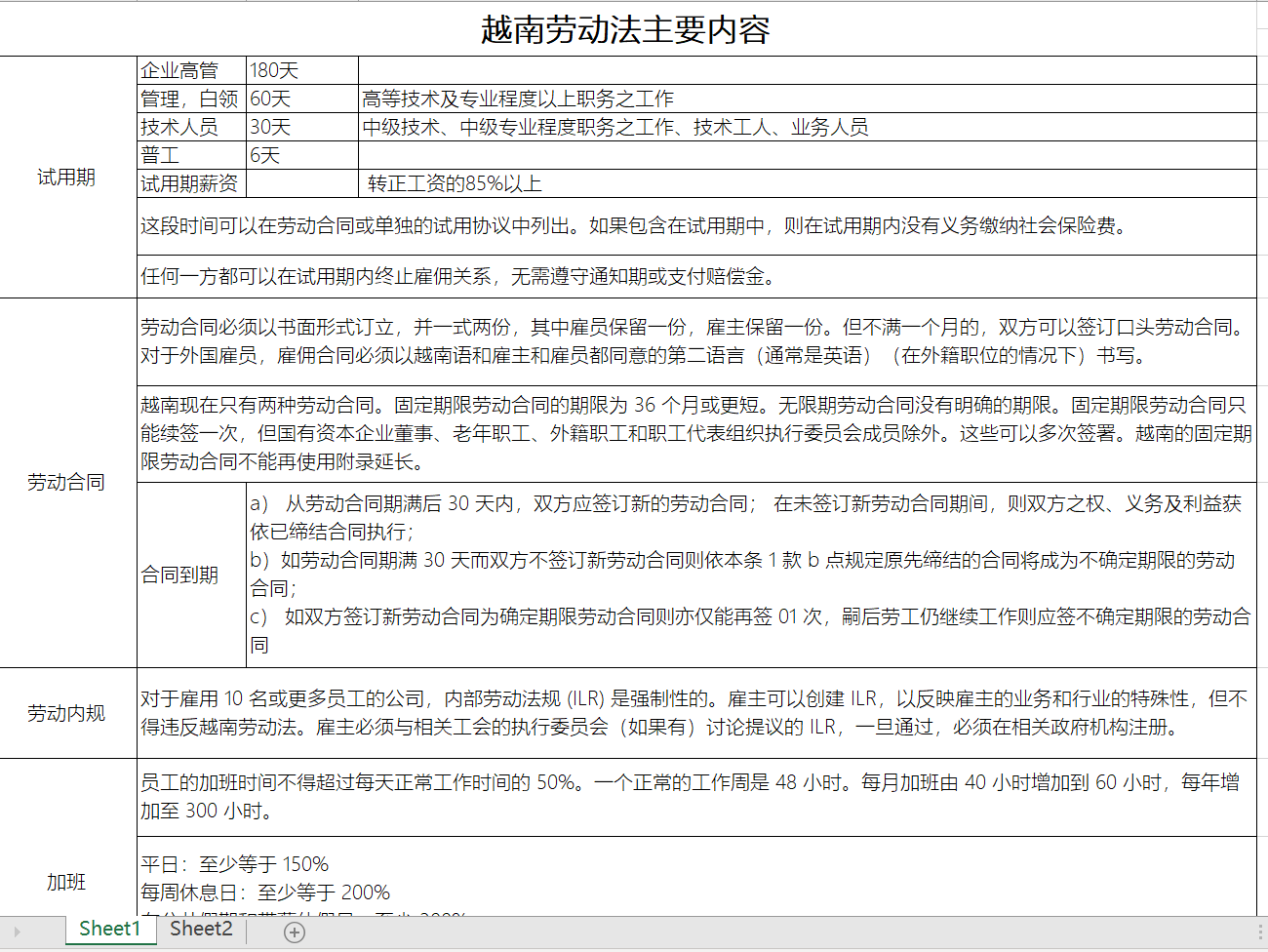Select the cell beginning 任何一方都可以在试用期内
The width and height of the screenshot is (1268, 952).
point(696,276)
